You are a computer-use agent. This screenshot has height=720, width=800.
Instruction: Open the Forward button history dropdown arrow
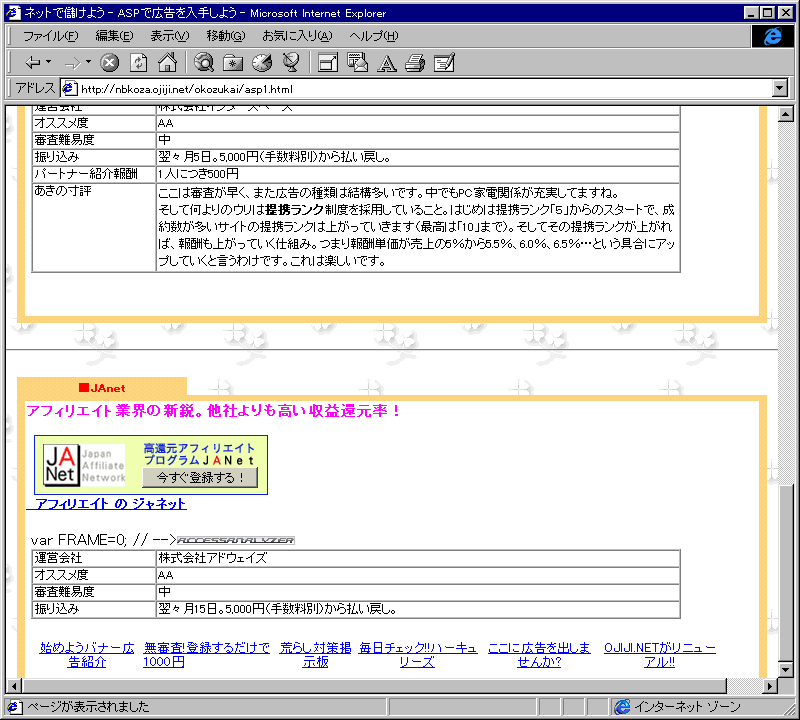[88, 62]
